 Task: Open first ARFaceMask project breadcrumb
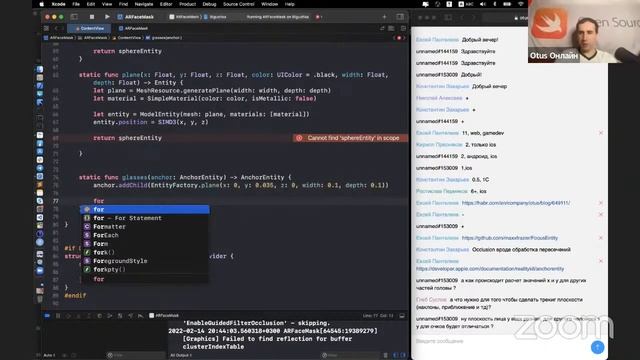(59, 38)
